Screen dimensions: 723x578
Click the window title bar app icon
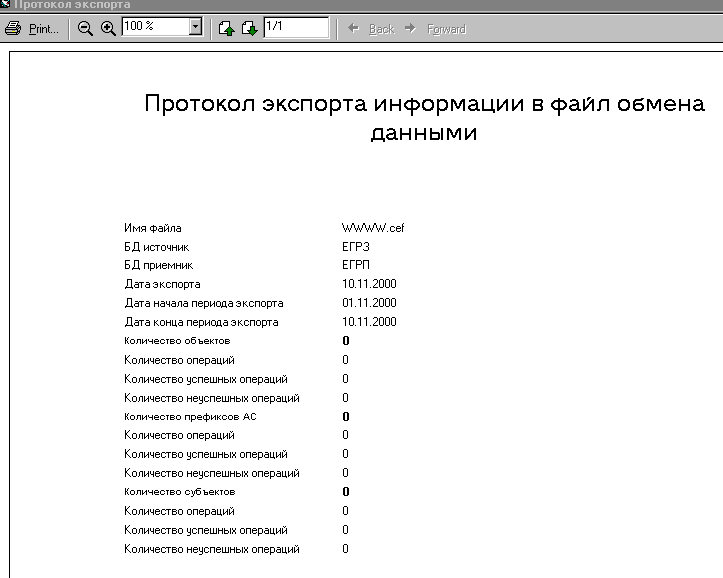click(x=5, y=5)
